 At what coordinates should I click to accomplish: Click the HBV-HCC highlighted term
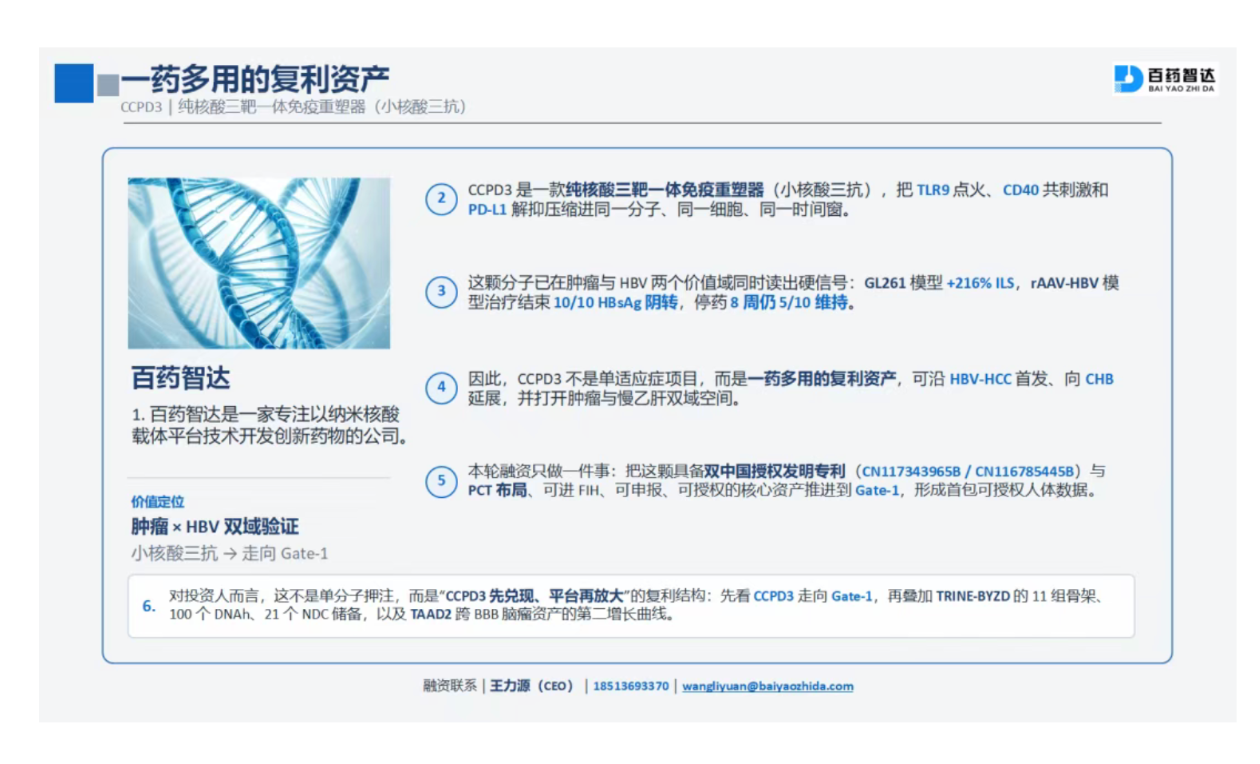(980, 379)
